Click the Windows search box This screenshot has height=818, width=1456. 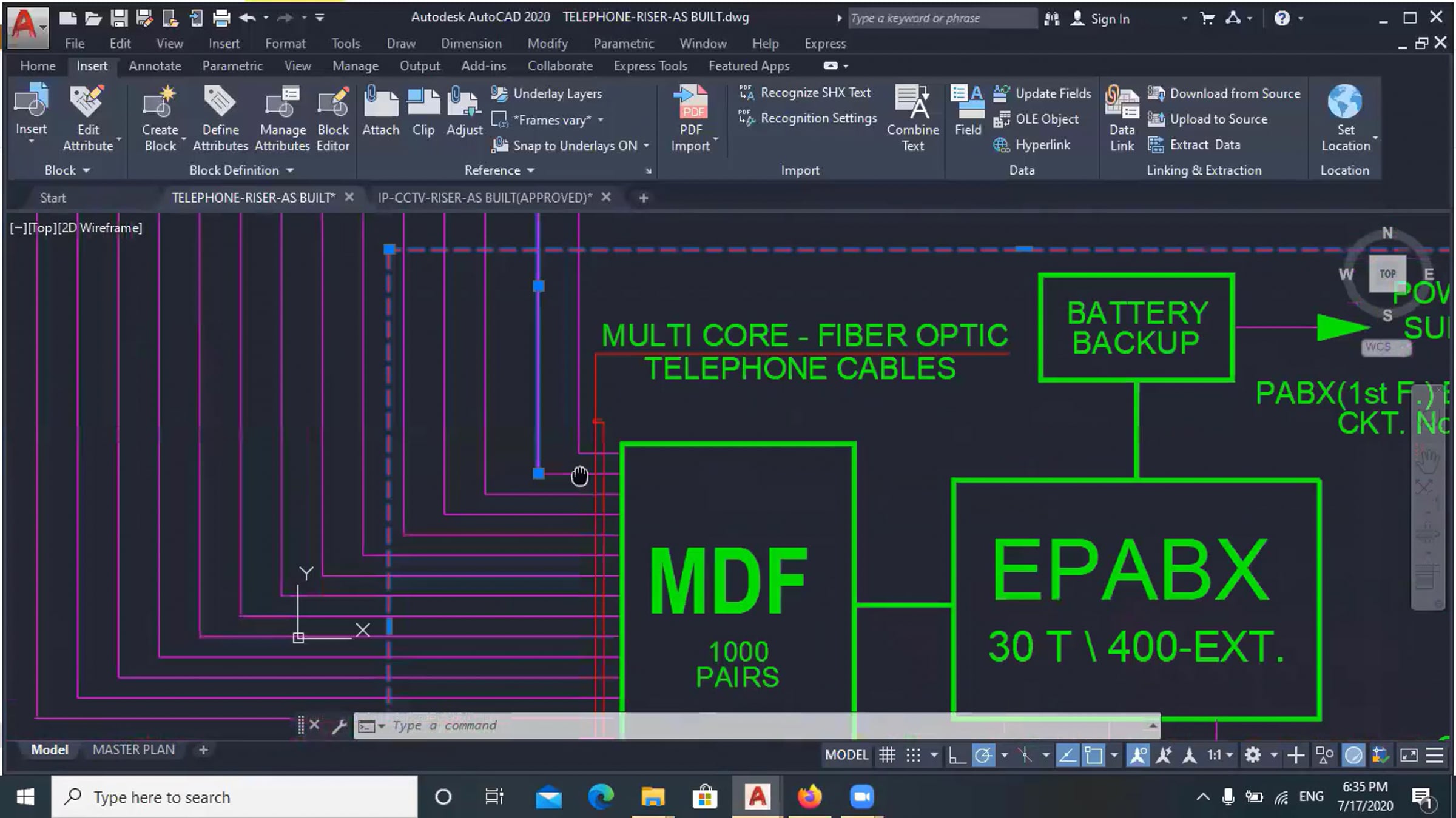tap(235, 797)
